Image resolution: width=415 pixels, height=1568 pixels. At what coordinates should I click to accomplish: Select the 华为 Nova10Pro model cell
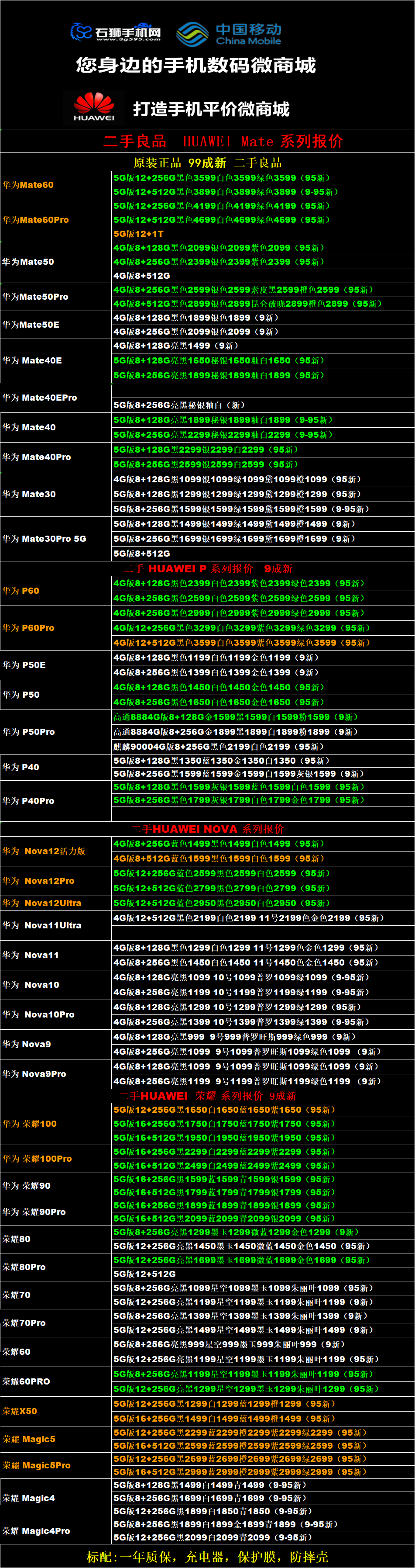pyautogui.click(x=55, y=1015)
